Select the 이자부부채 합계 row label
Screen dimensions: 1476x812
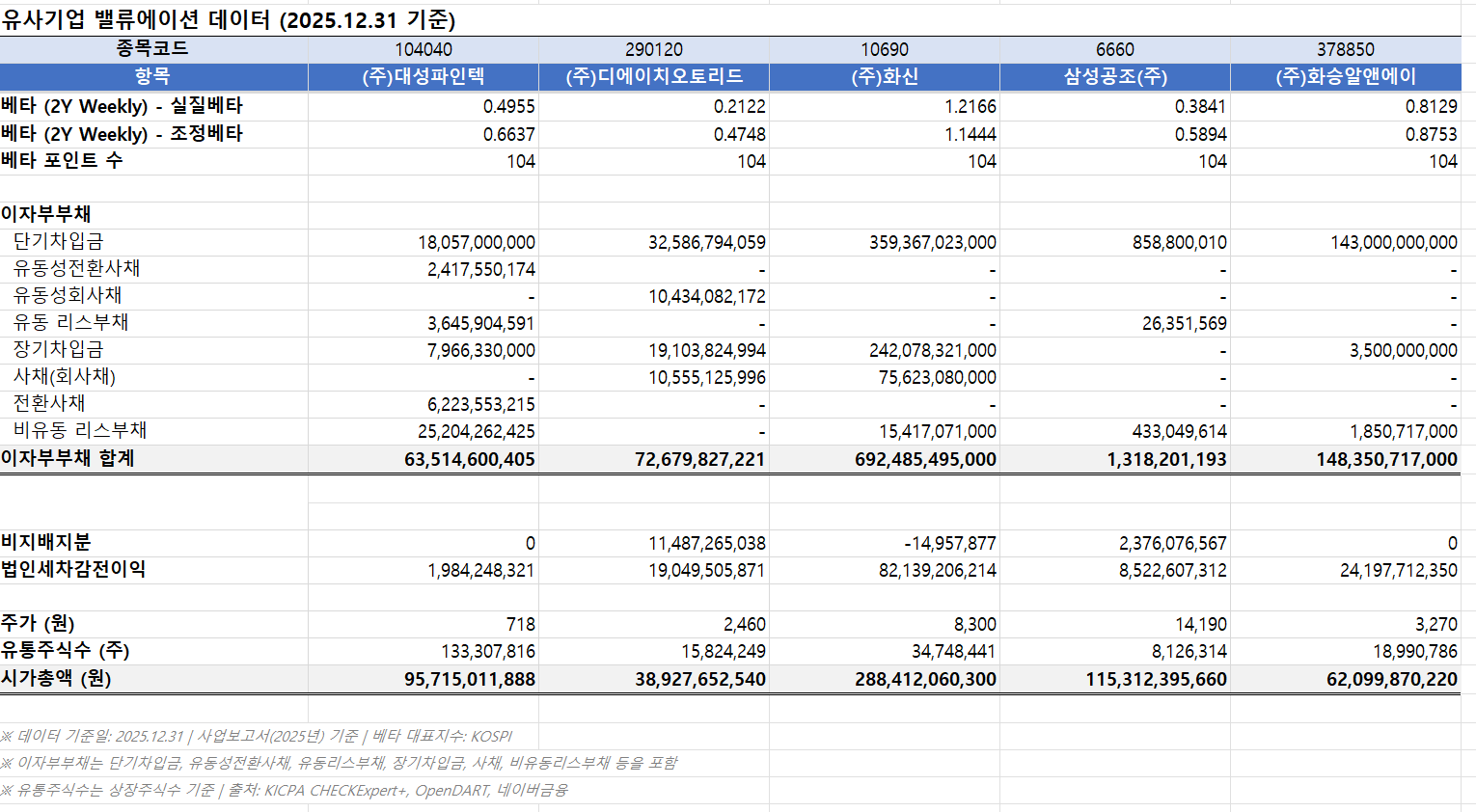tap(68, 458)
